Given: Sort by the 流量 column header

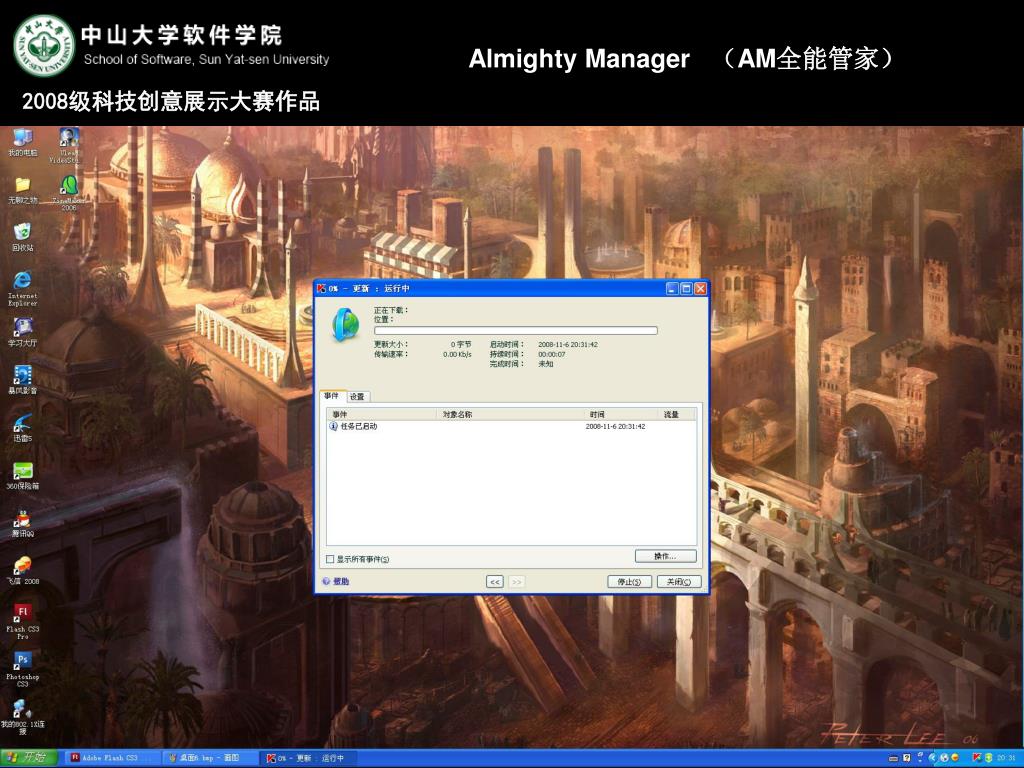Looking at the screenshot, I should coord(677,414).
